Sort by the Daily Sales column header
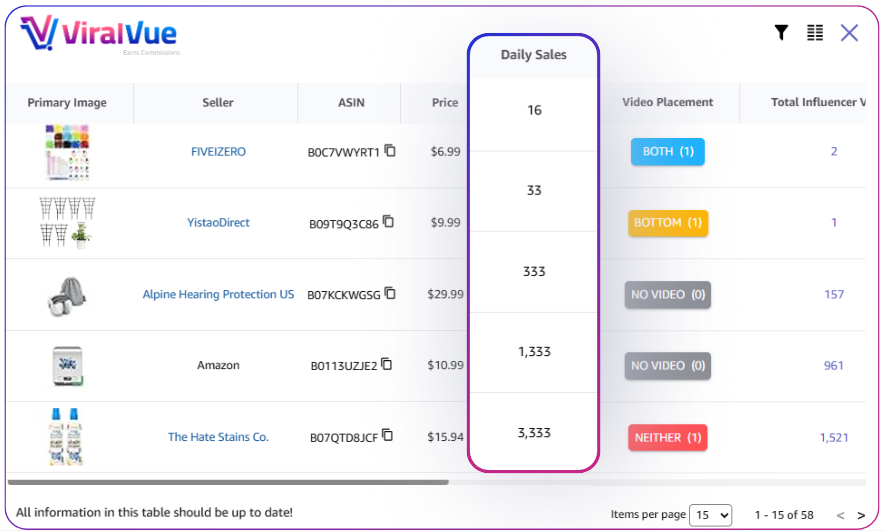 533,55
